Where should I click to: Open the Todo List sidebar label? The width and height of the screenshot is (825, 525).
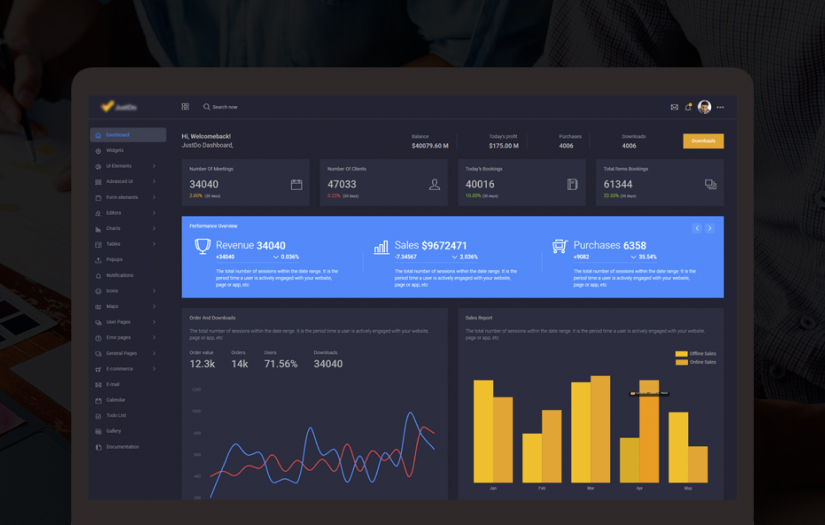tap(116, 416)
